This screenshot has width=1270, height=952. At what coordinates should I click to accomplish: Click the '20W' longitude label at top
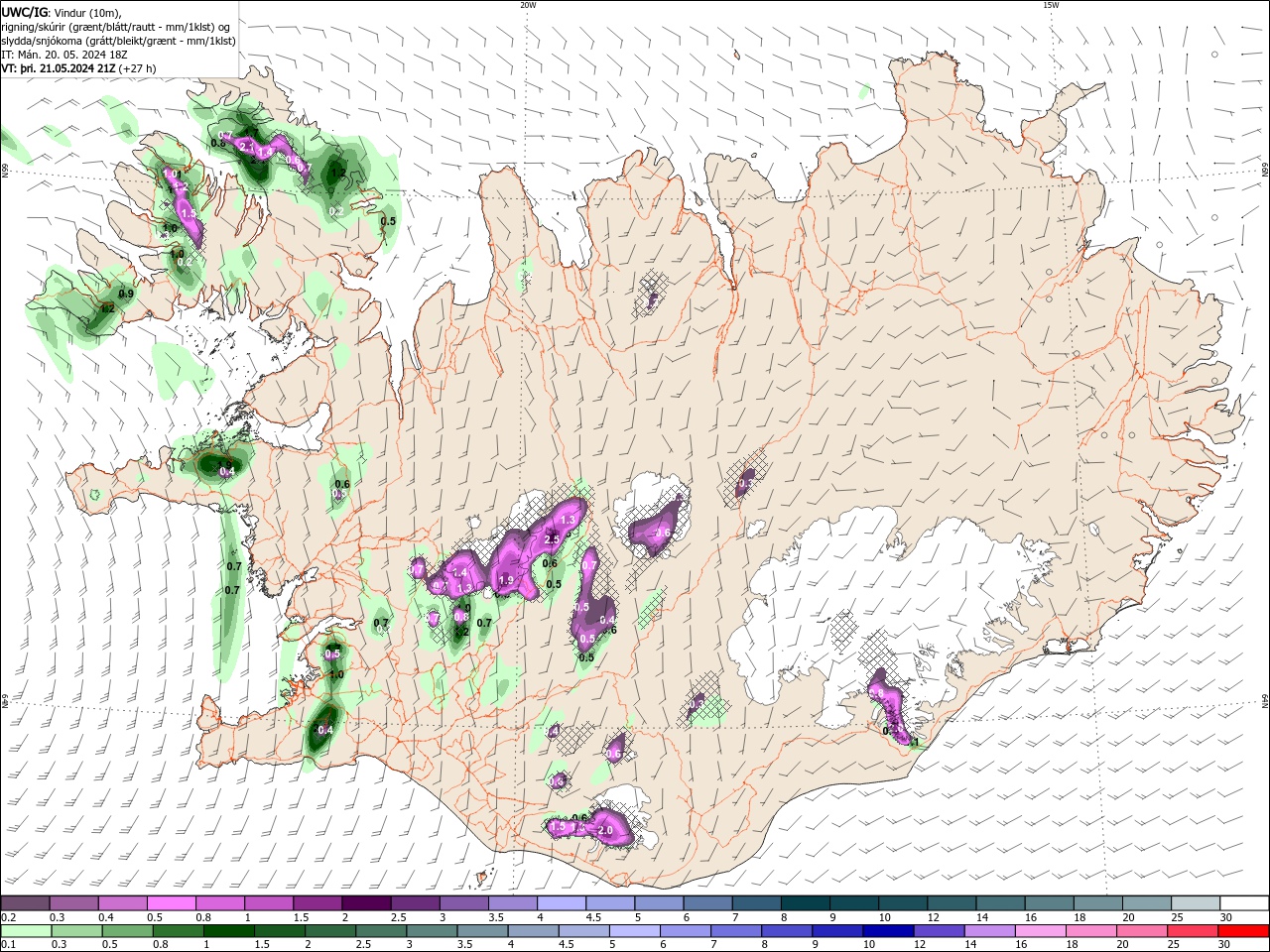pos(528,5)
